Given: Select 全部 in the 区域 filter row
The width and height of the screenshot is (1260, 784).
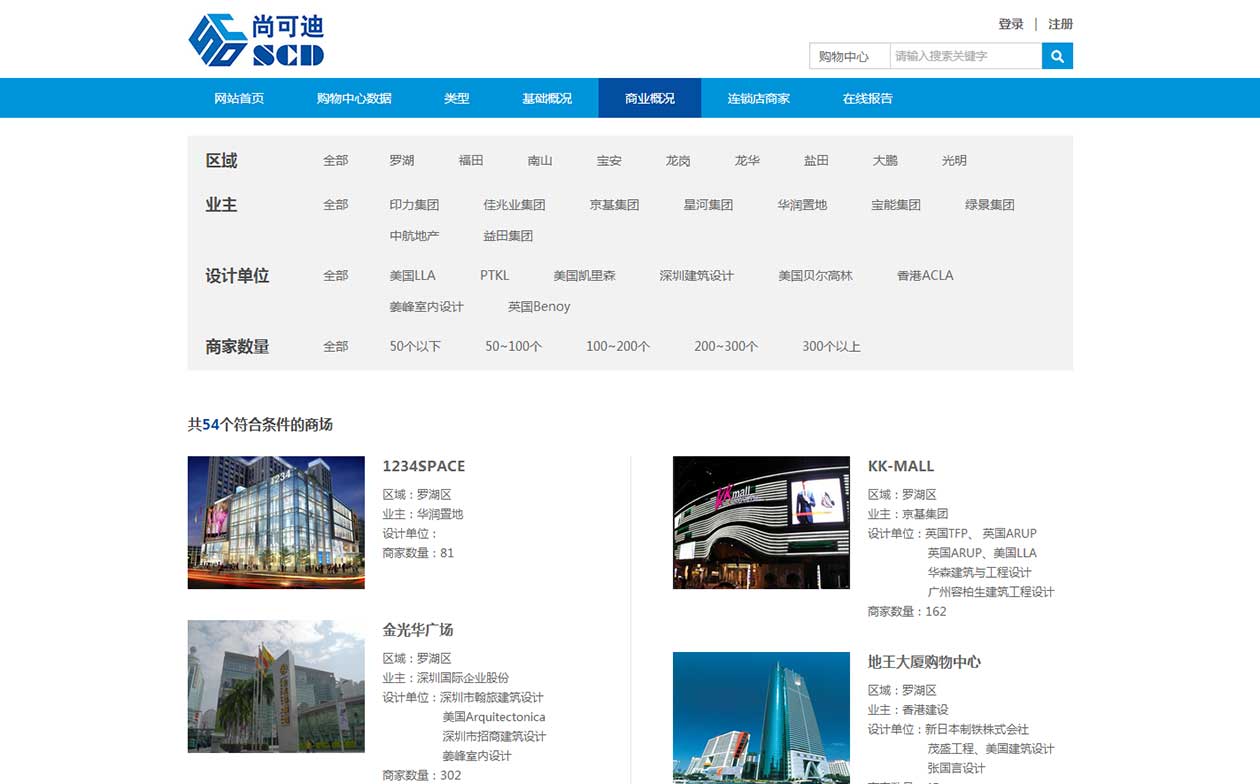Looking at the screenshot, I should coord(336,160).
